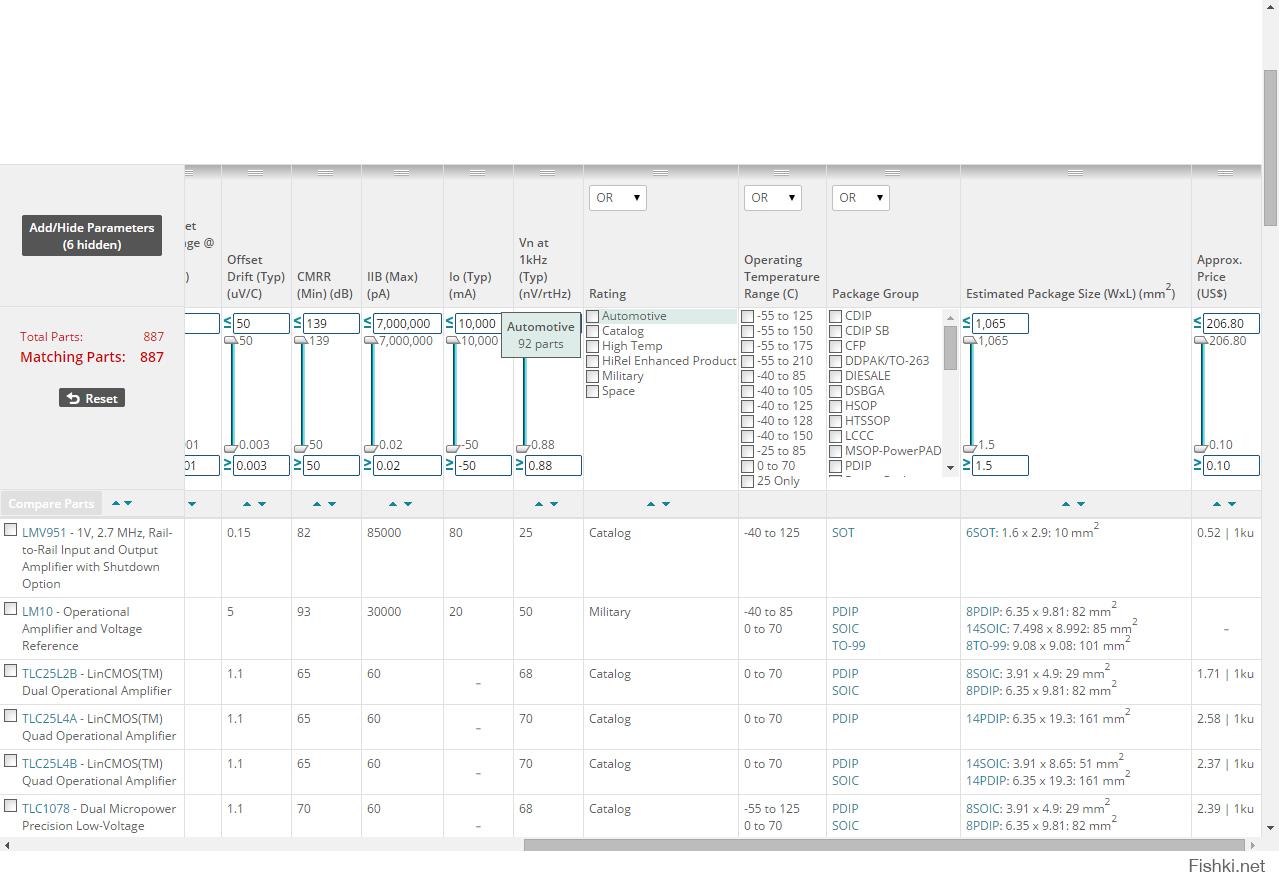Click drag handle above Rating column
This screenshot has height=881, width=1279.
point(660,172)
